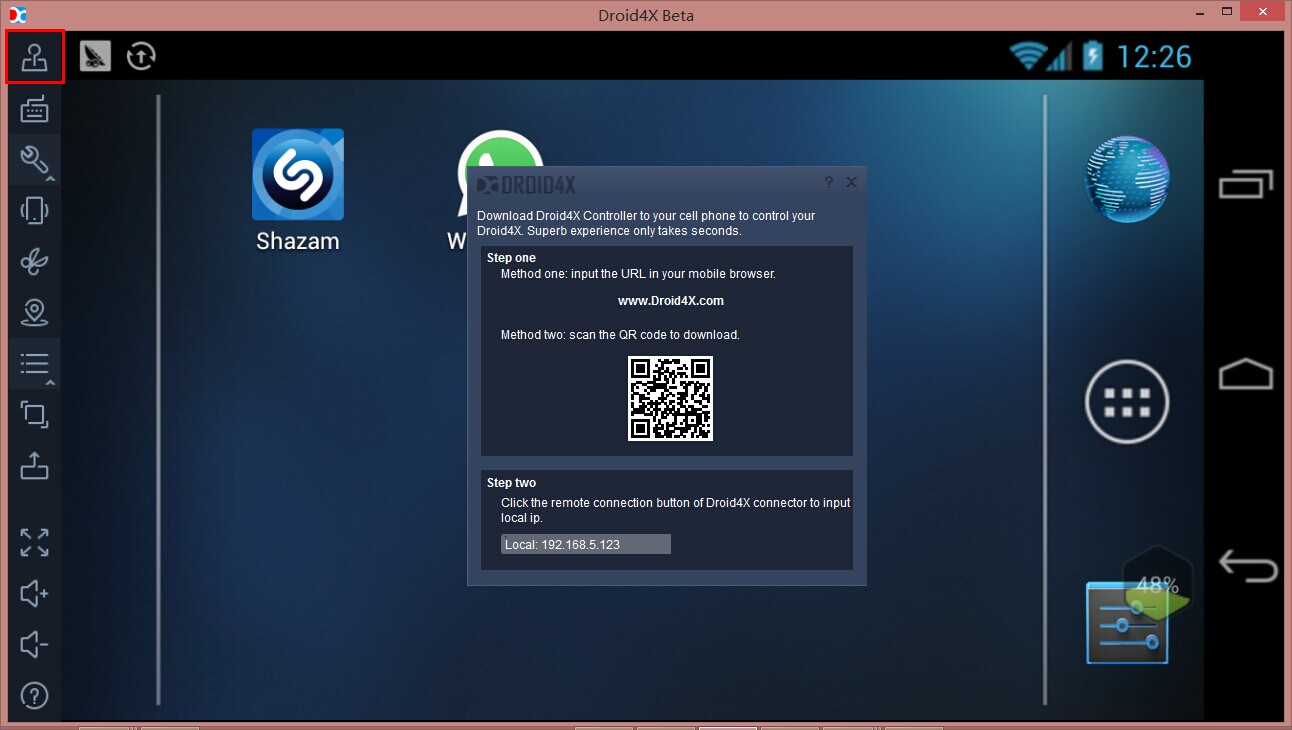Open the globe browser app

pos(1128,178)
